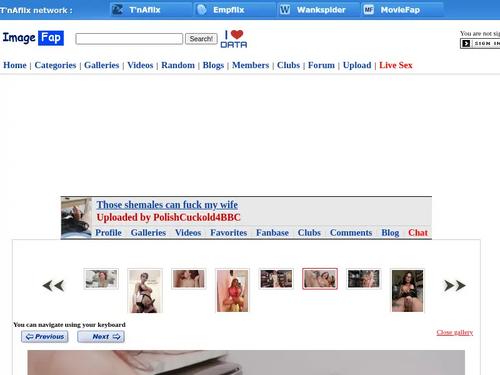Click the T'nAflix network icon
Image resolution: width=500 pixels, height=375 pixels.
pos(117,10)
